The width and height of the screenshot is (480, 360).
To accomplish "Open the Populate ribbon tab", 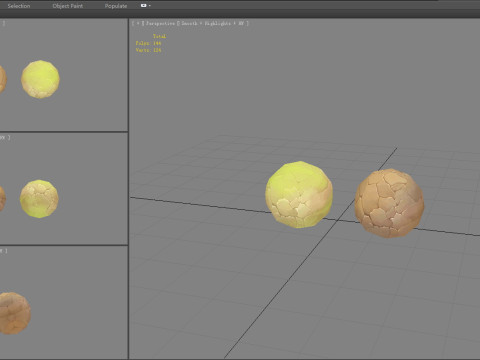I will [x=116, y=6].
